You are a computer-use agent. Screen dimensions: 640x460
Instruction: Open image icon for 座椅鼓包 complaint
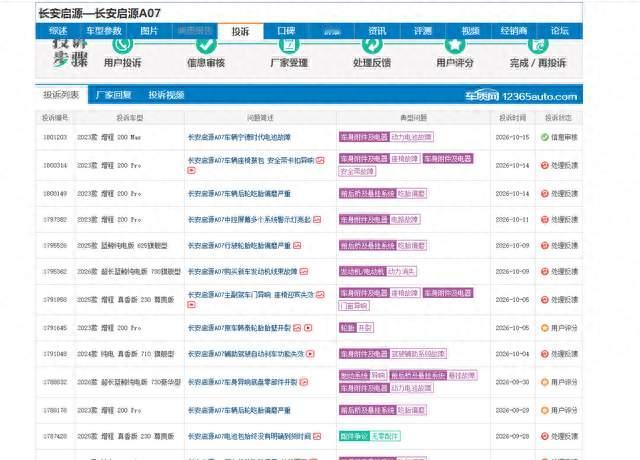point(320,161)
